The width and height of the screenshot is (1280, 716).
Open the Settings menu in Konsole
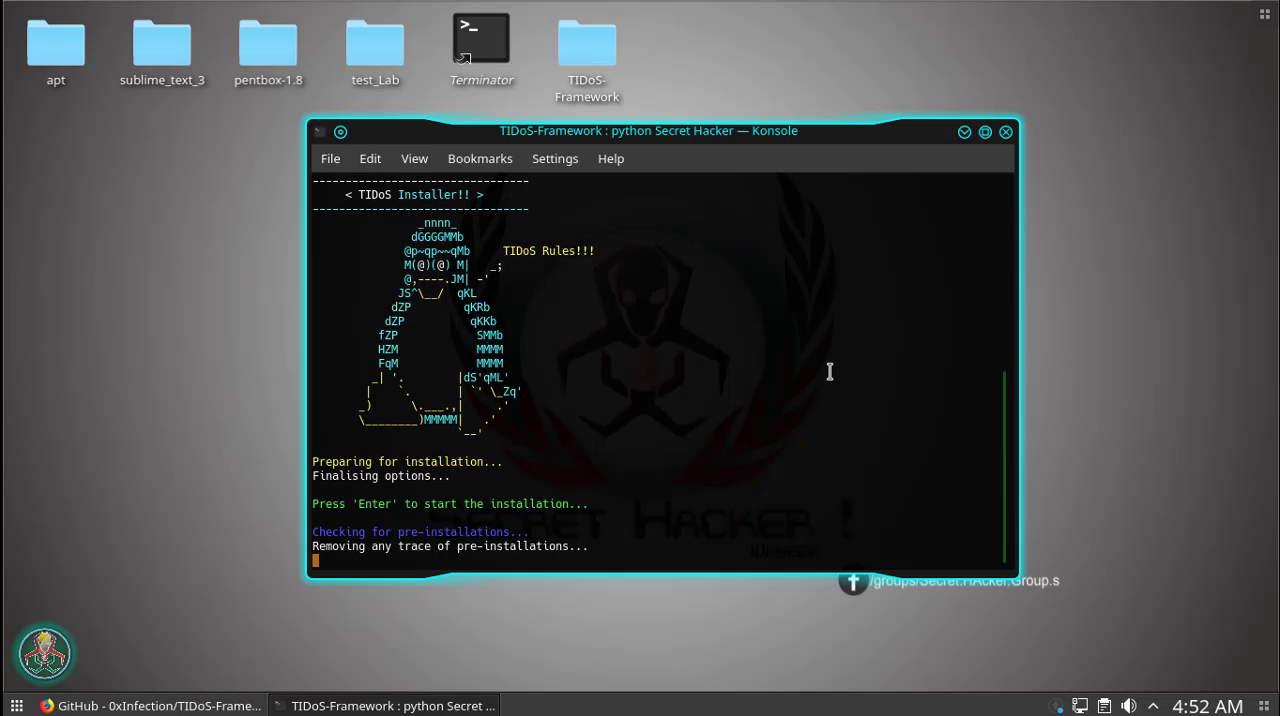click(555, 159)
